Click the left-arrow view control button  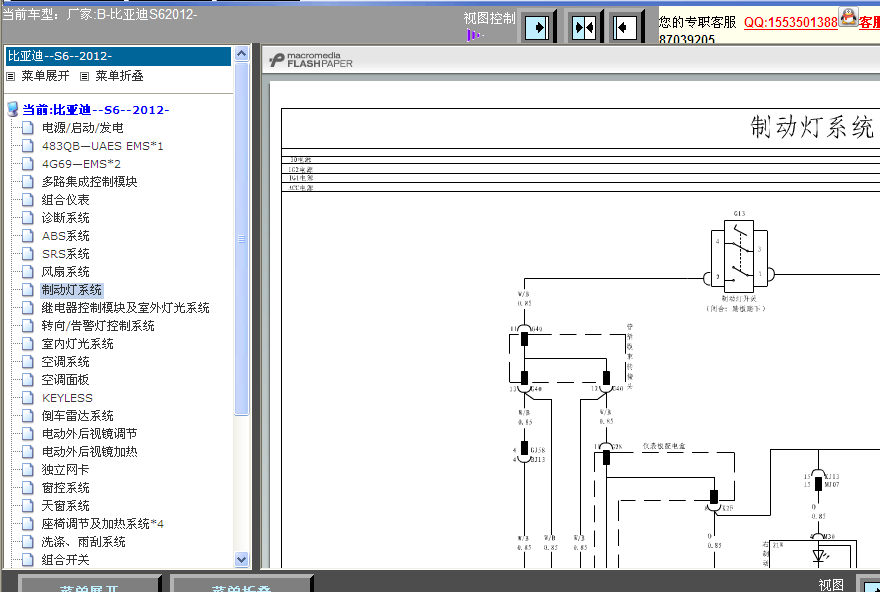[625, 27]
